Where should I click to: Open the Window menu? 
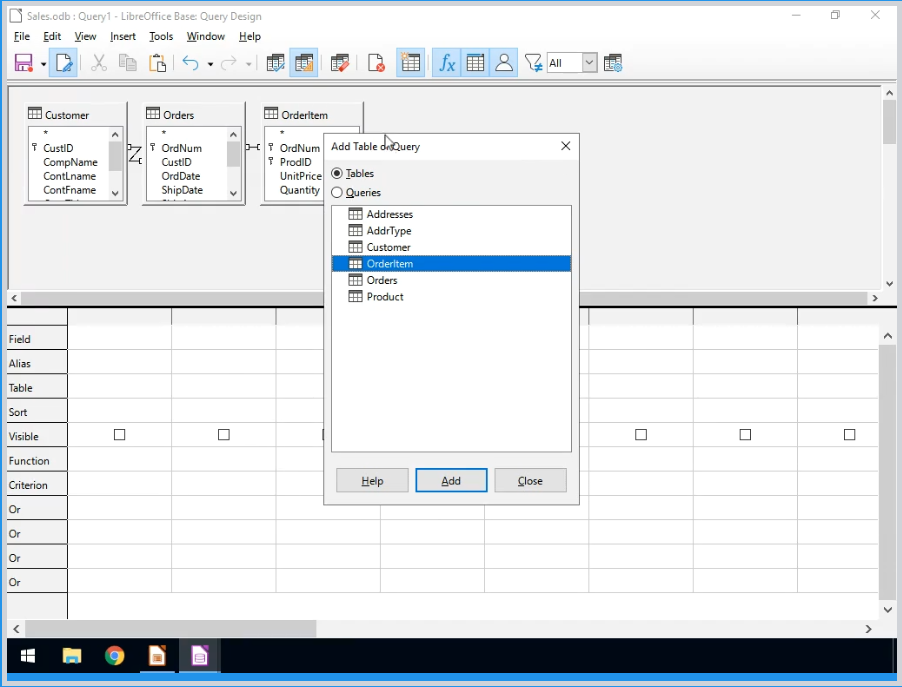click(x=205, y=36)
